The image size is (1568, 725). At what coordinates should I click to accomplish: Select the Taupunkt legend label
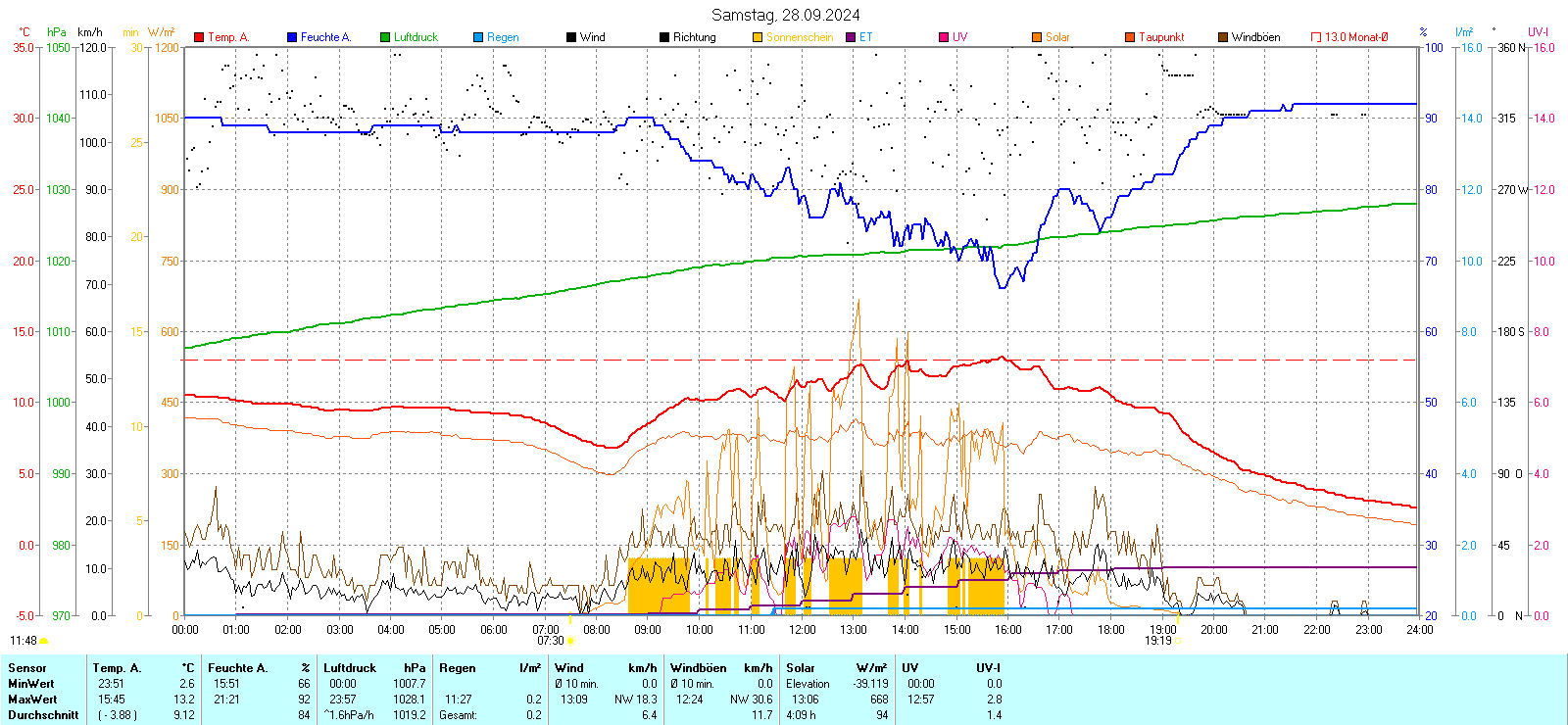pos(1161,37)
